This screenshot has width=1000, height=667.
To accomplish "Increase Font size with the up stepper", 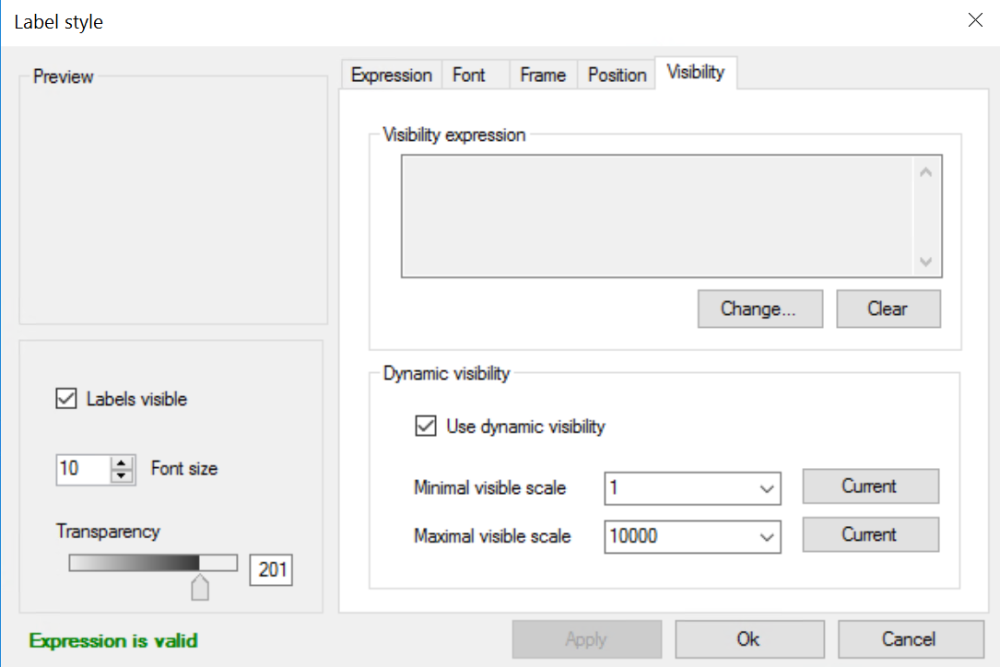I will pyautogui.click(x=122, y=463).
